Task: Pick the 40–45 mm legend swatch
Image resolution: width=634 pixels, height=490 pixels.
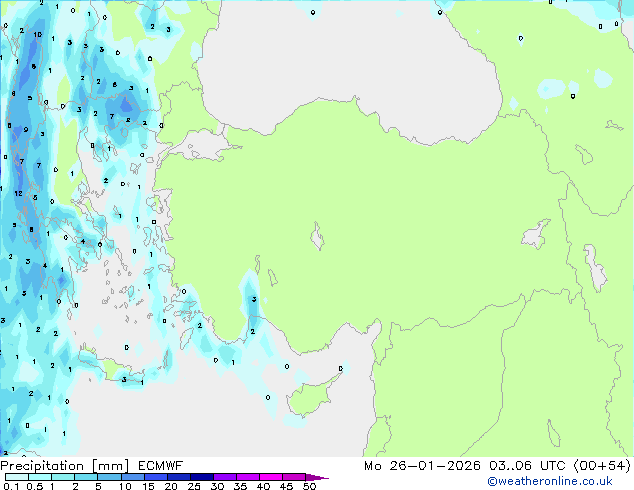Action: [271, 477]
